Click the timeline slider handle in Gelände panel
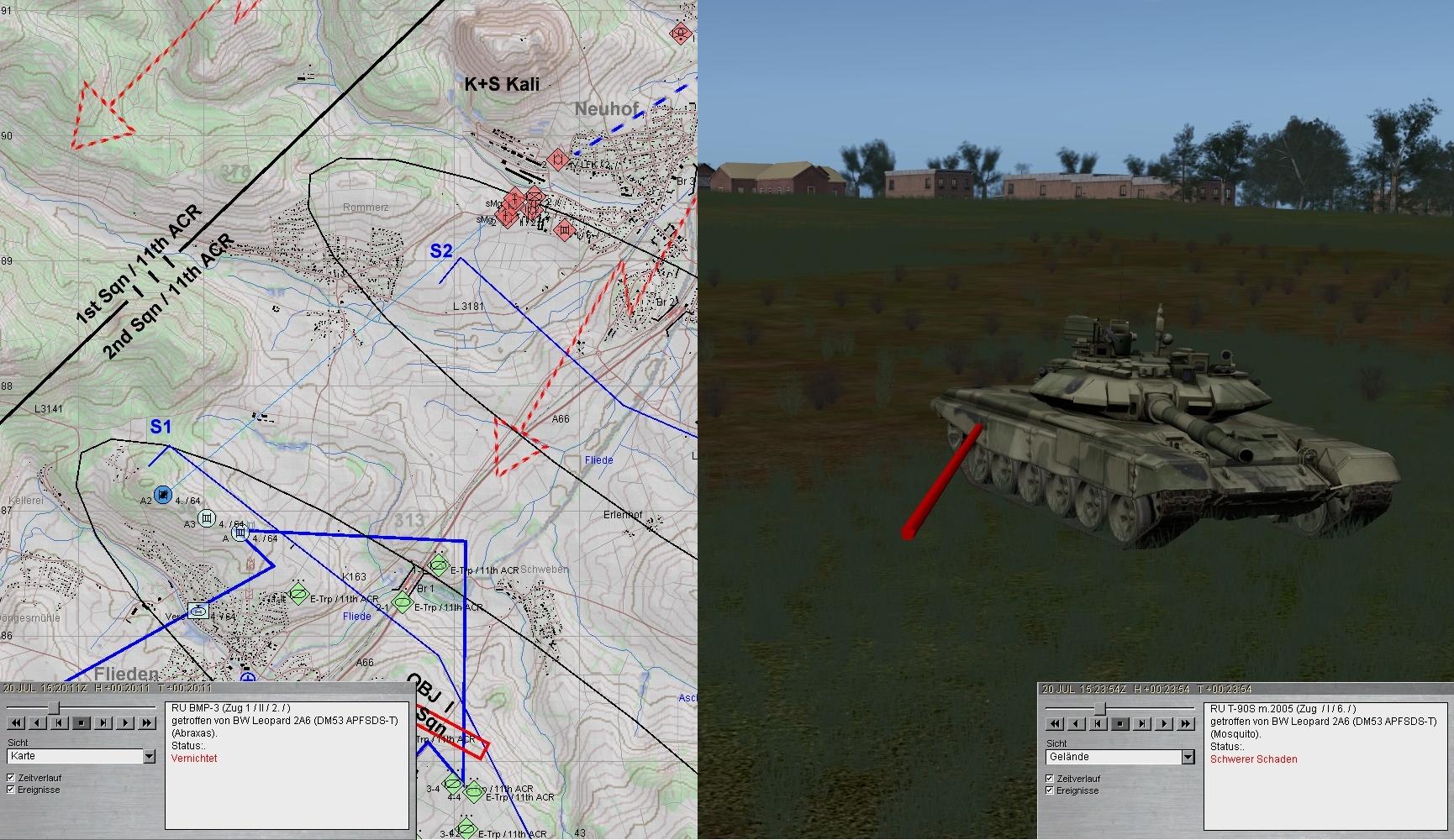1454x840 pixels. [x=1098, y=708]
